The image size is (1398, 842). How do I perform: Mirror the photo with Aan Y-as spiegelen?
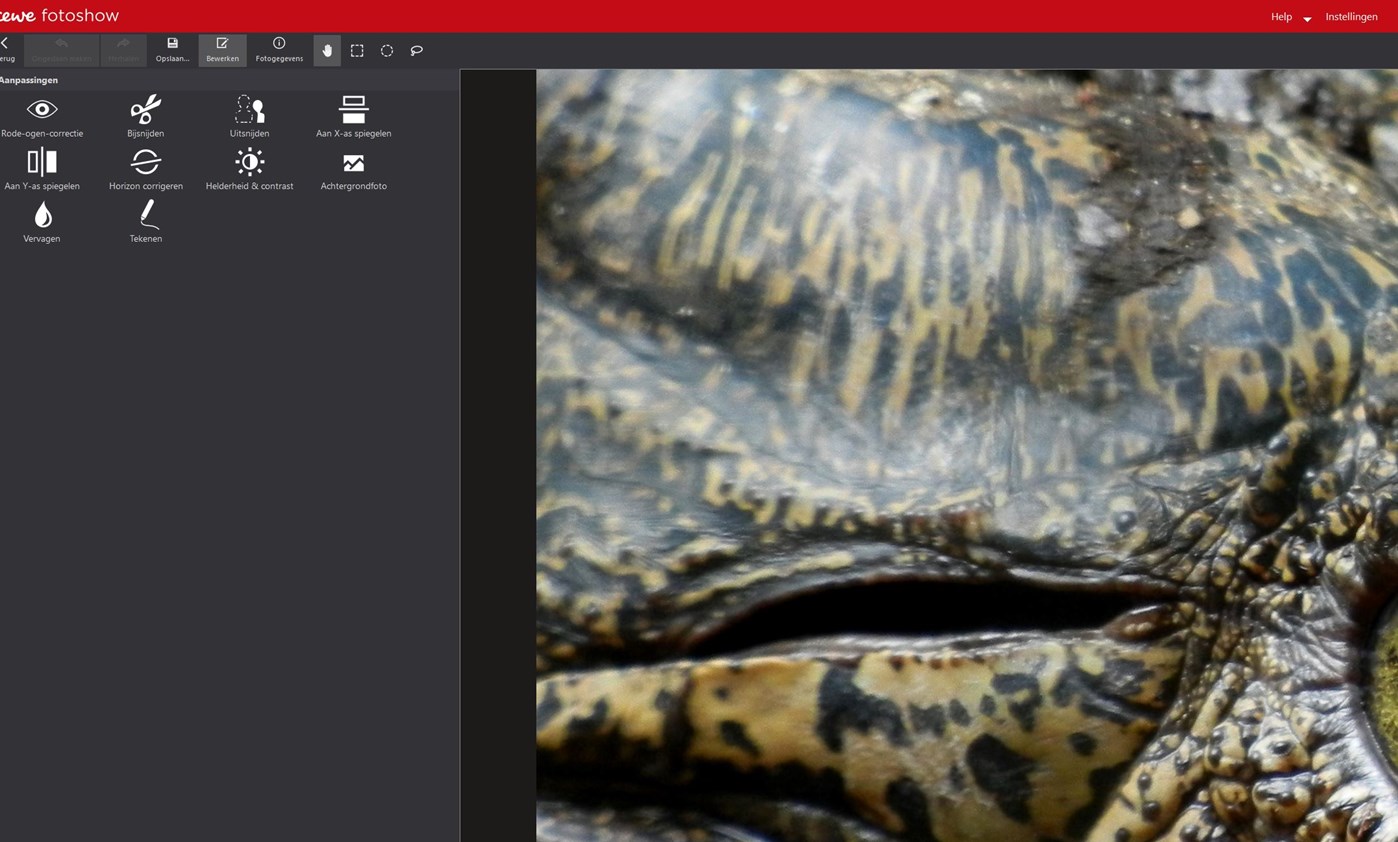[x=42, y=169]
